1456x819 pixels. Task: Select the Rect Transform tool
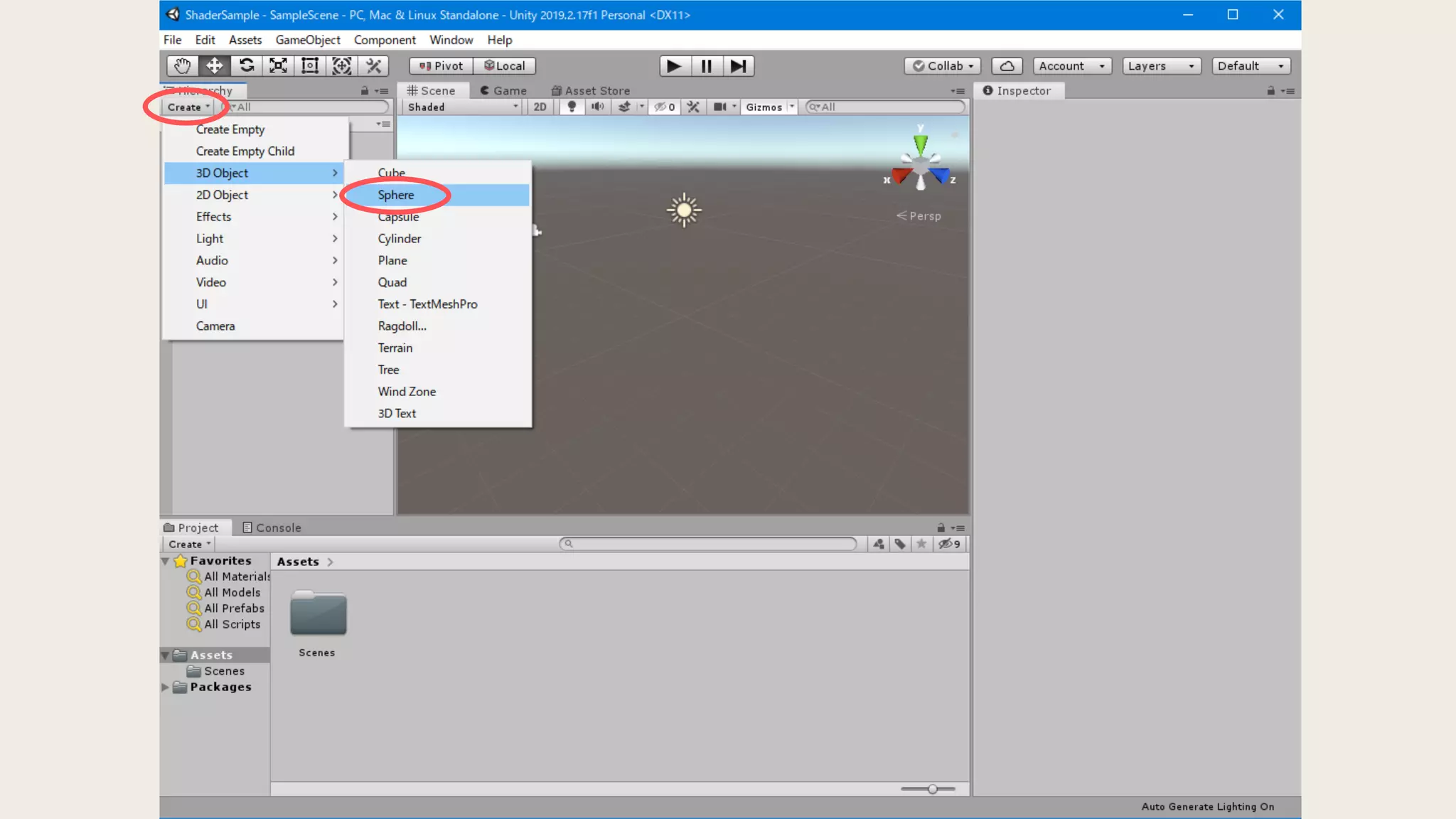[x=309, y=66]
